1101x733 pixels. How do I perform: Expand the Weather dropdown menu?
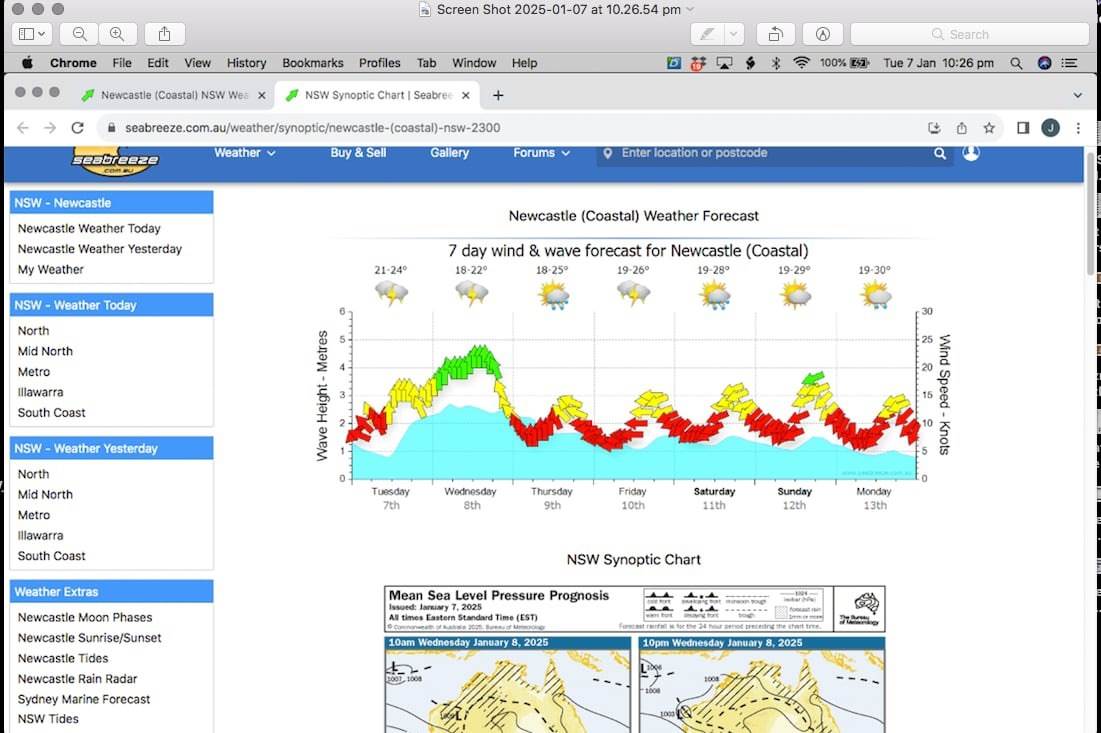tap(244, 153)
